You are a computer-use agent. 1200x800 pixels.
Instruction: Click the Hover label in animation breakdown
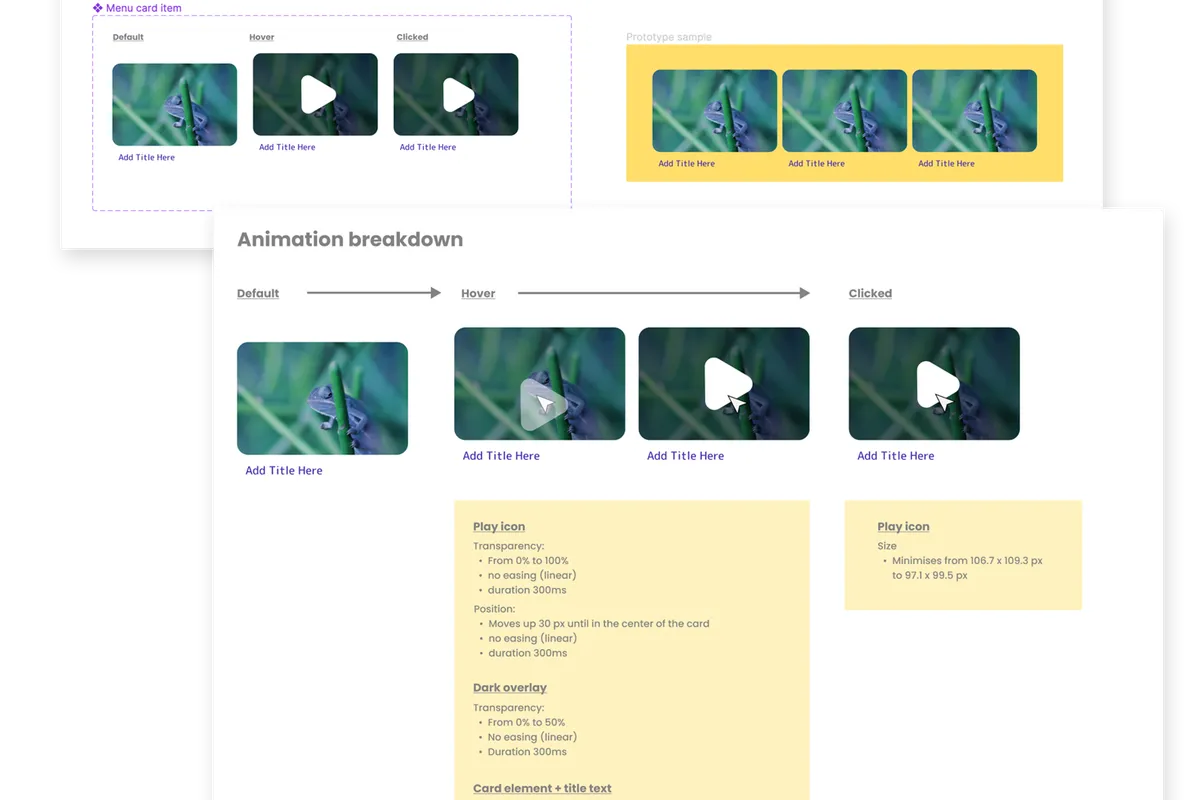(478, 293)
